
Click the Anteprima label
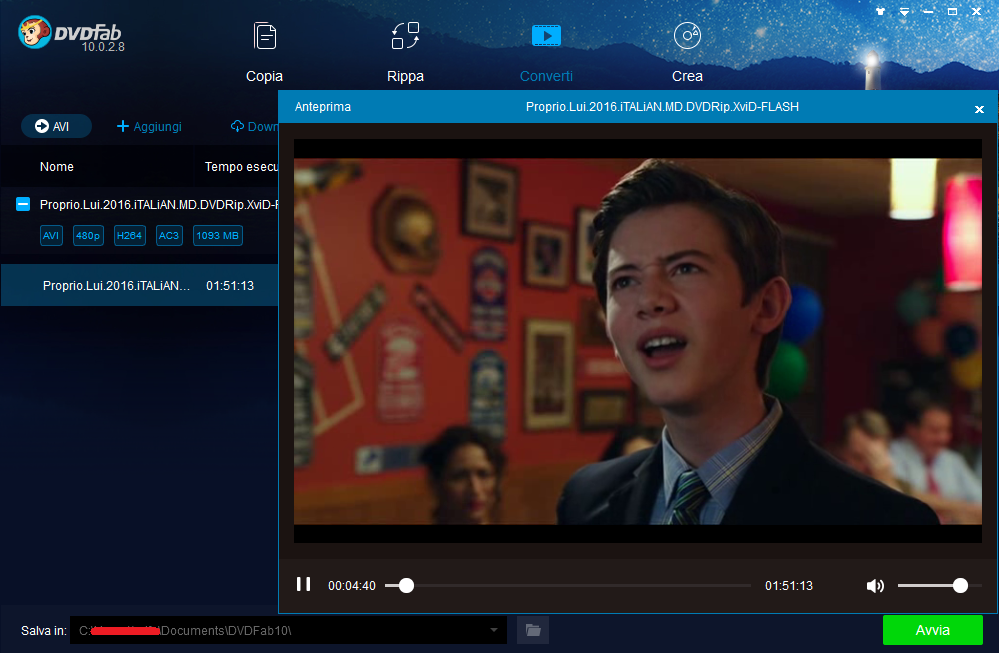coord(322,106)
